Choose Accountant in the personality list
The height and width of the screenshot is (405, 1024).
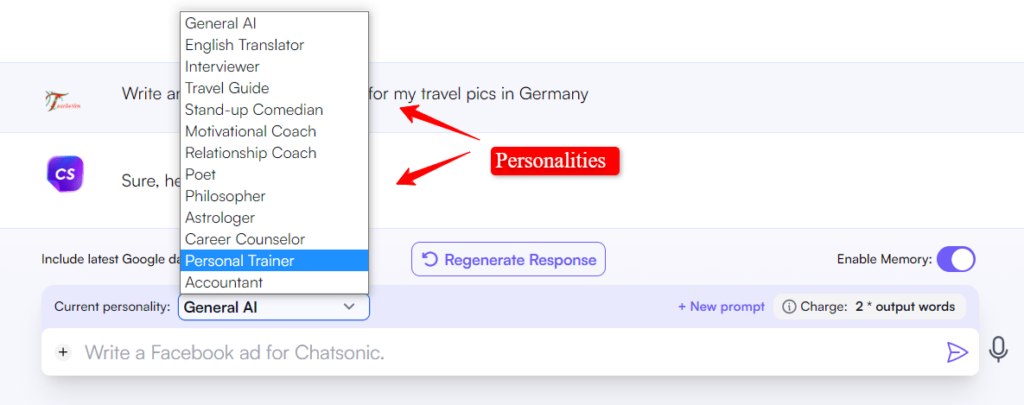pos(274,282)
